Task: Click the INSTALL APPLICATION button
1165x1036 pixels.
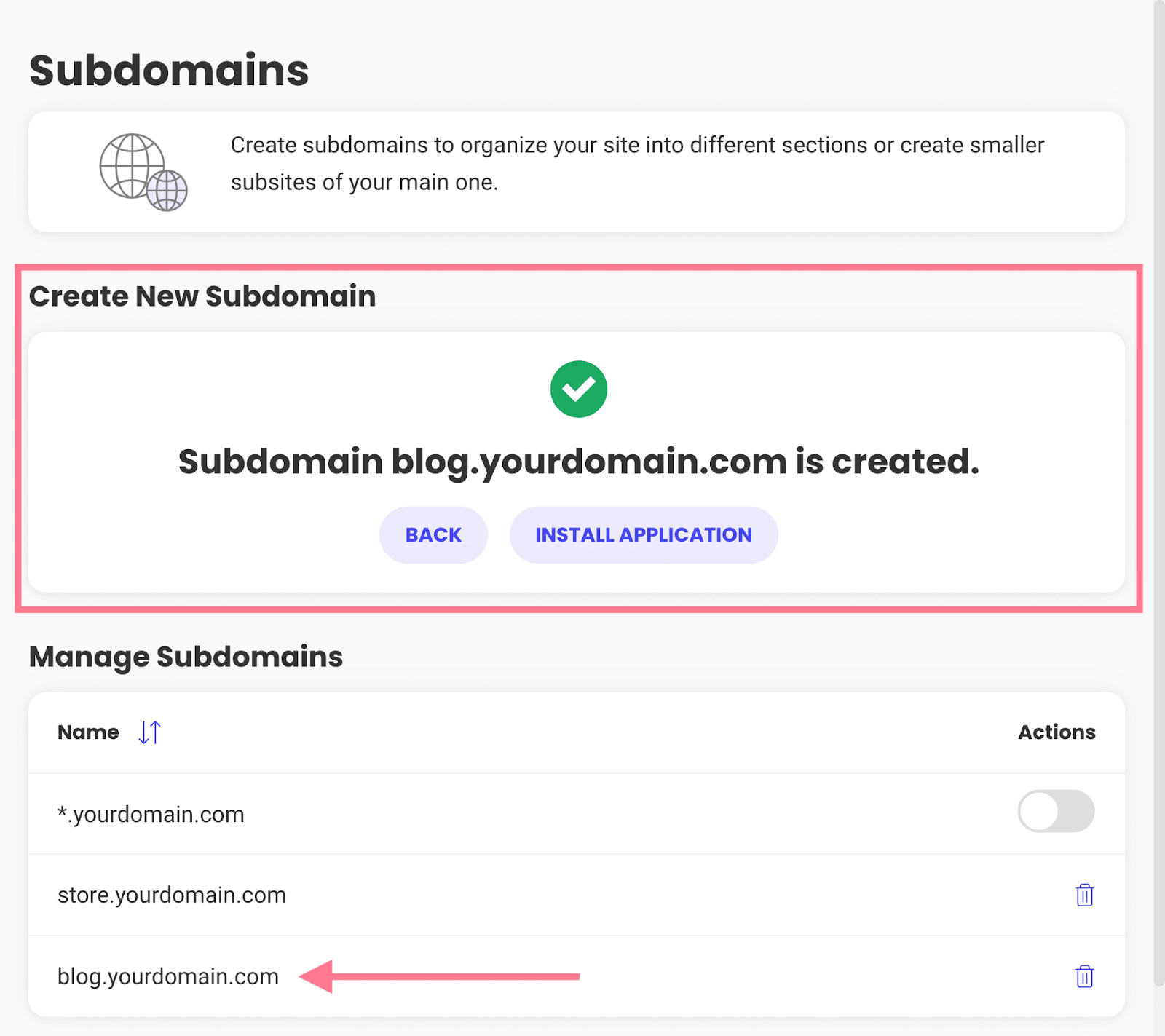Action: [644, 535]
